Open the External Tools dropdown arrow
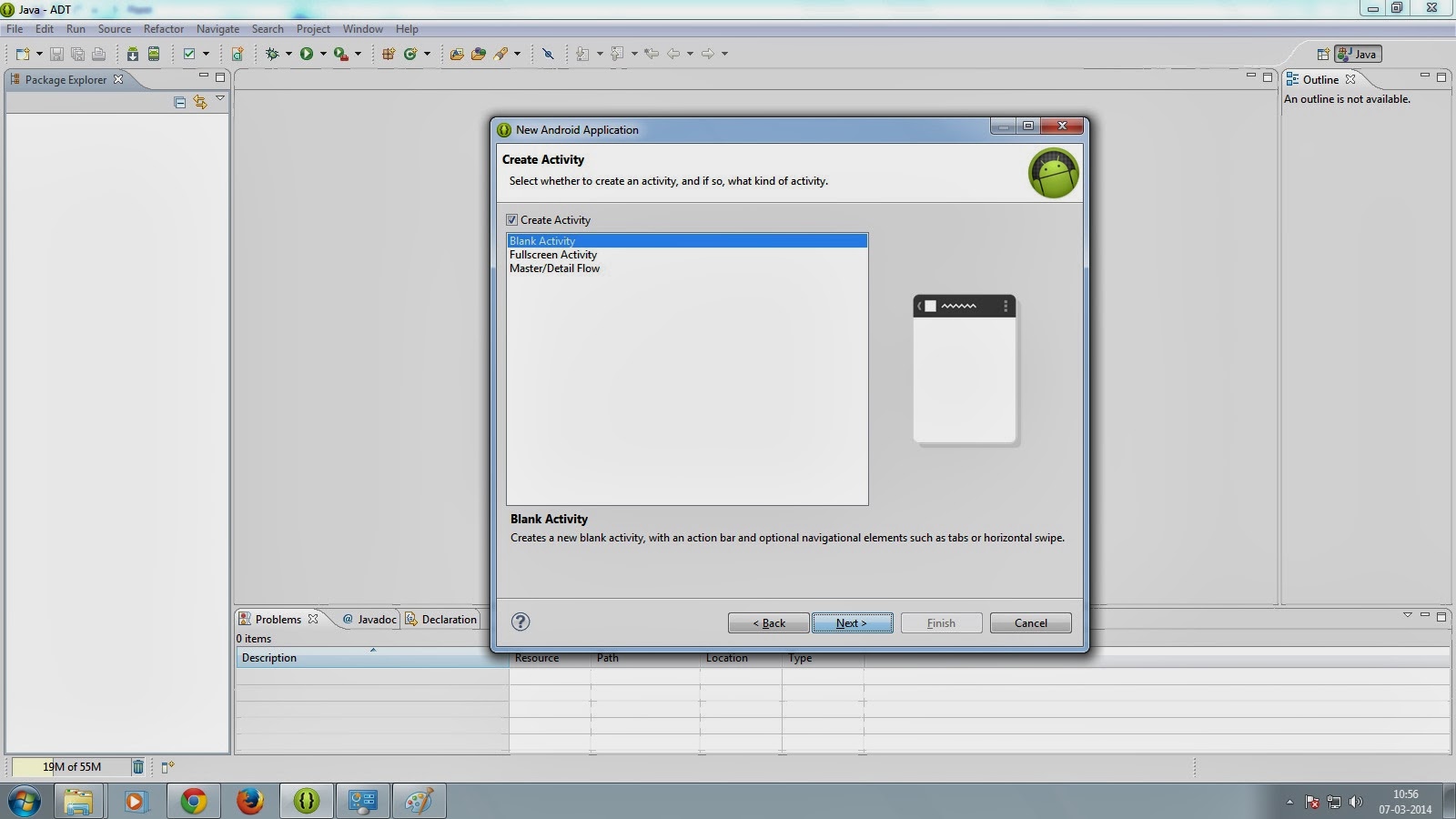The width and height of the screenshot is (1456, 819). tap(358, 54)
